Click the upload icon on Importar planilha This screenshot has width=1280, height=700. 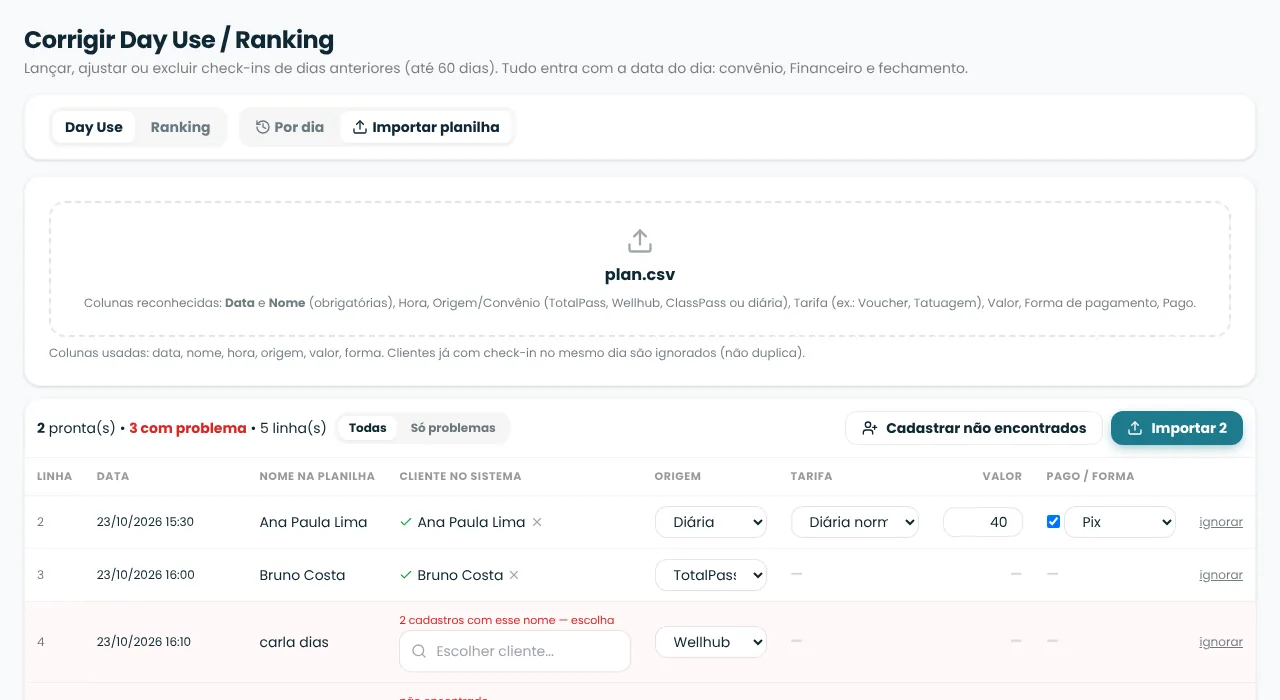click(x=360, y=127)
